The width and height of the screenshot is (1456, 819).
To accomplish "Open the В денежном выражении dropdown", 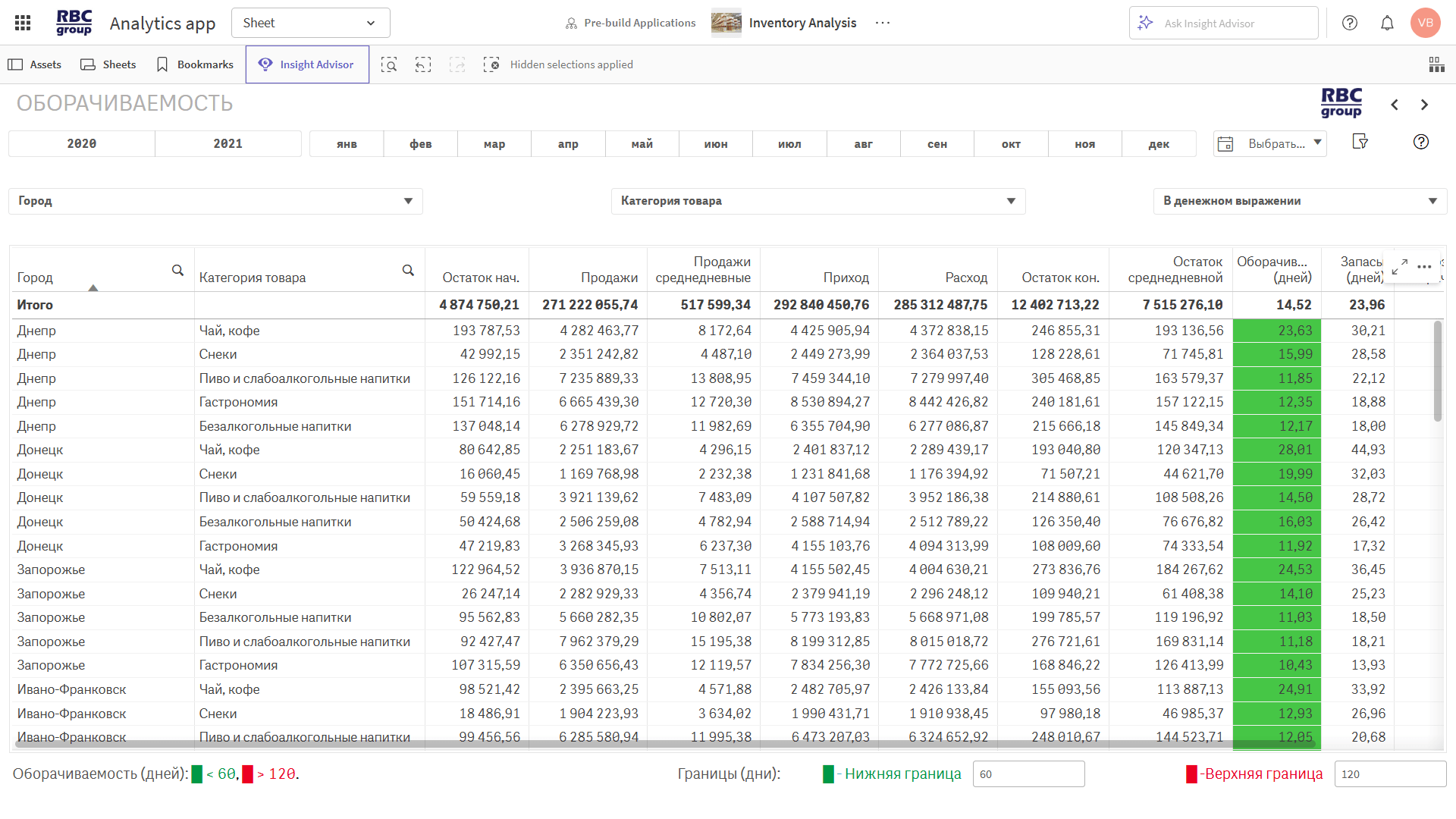I will (1300, 201).
